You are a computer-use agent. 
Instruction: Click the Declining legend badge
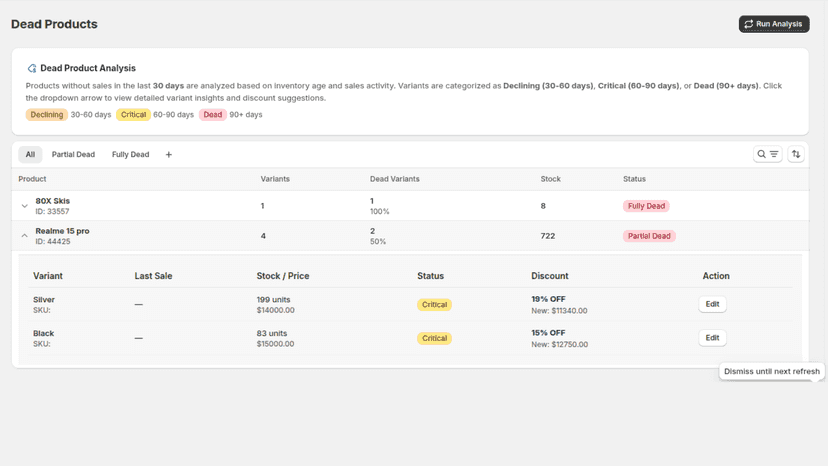46,115
